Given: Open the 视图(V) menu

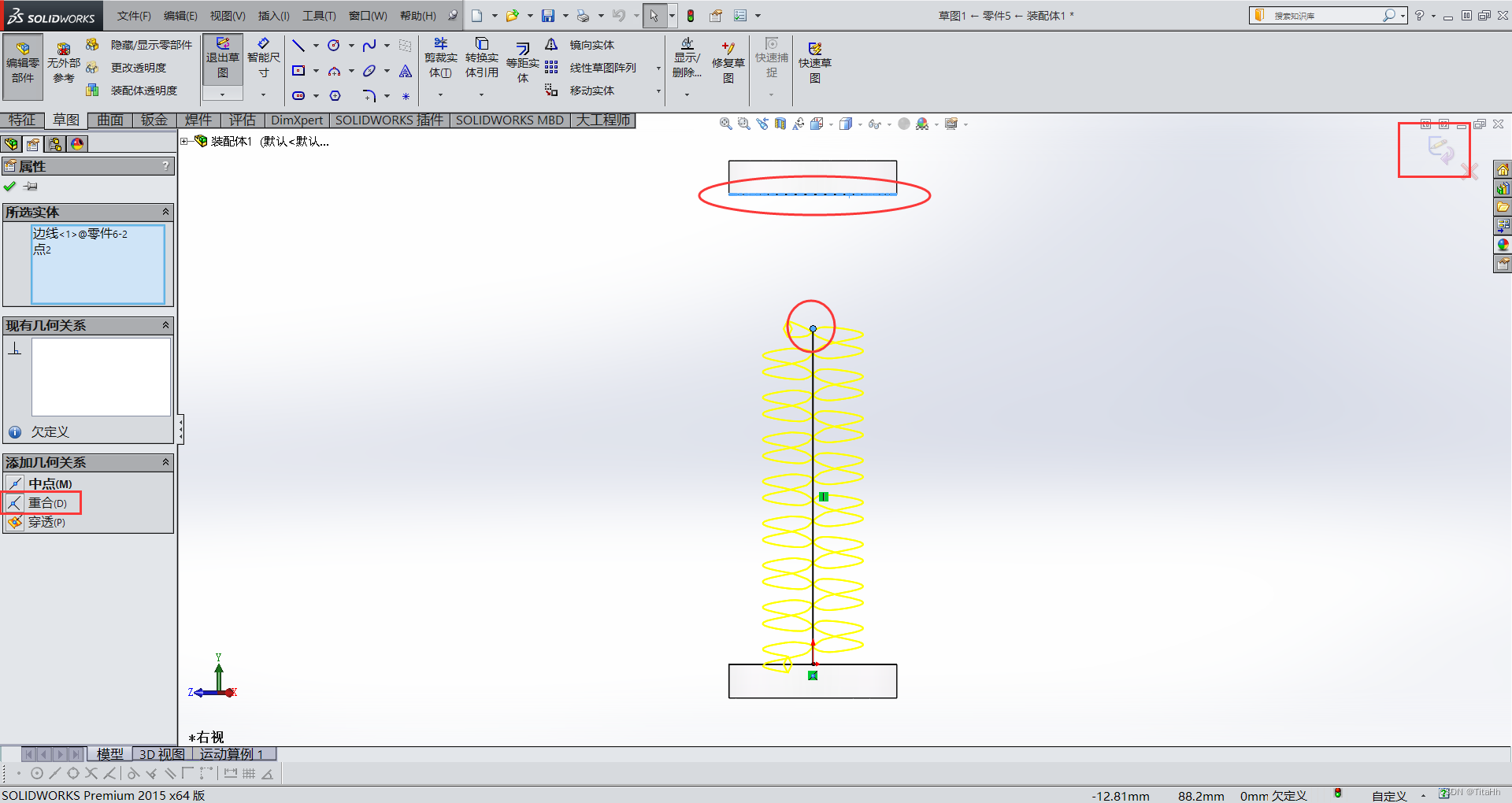Looking at the screenshot, I should 228,16.
